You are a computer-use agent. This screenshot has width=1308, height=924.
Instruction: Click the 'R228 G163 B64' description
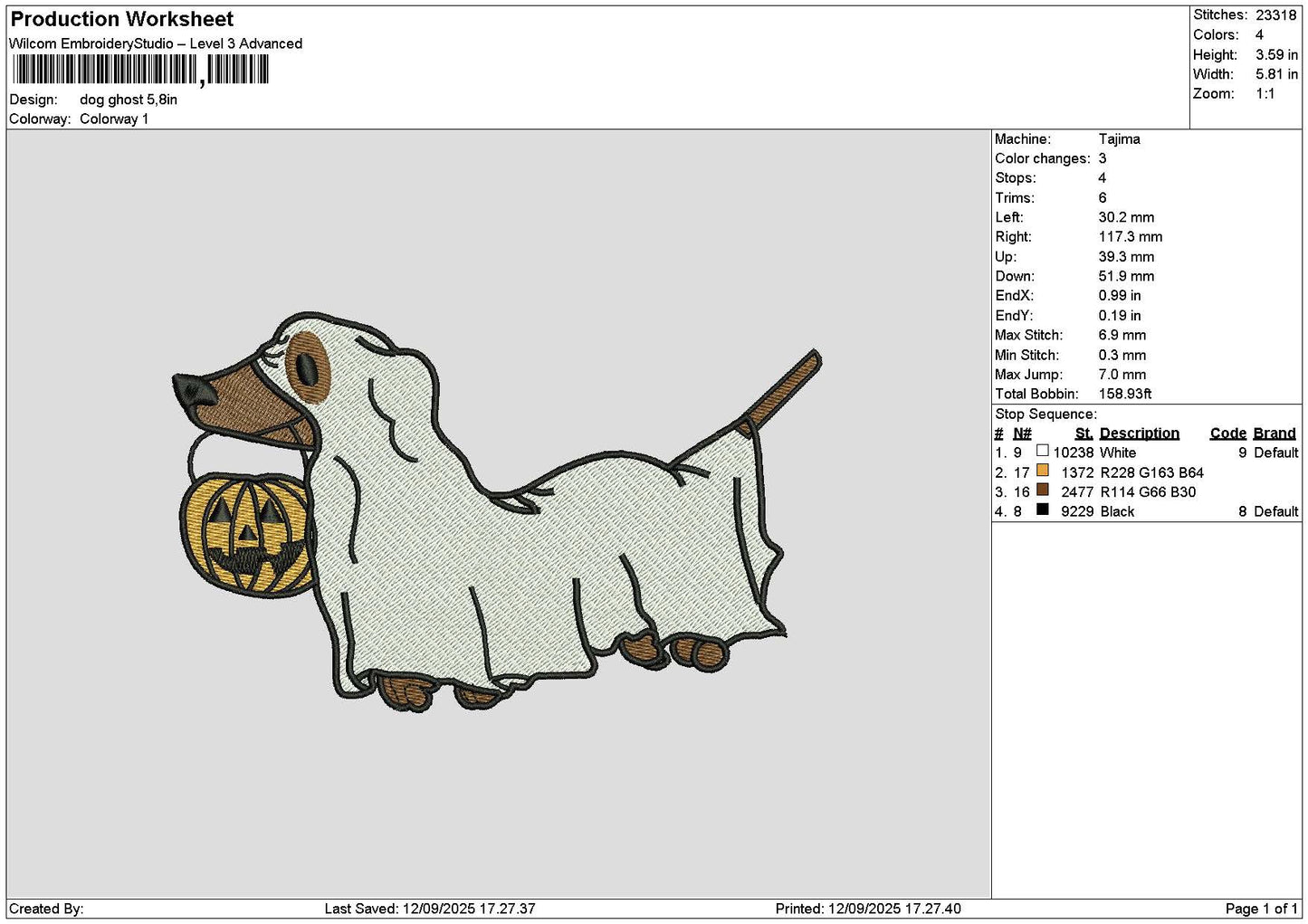click(x=1152, y=472)
